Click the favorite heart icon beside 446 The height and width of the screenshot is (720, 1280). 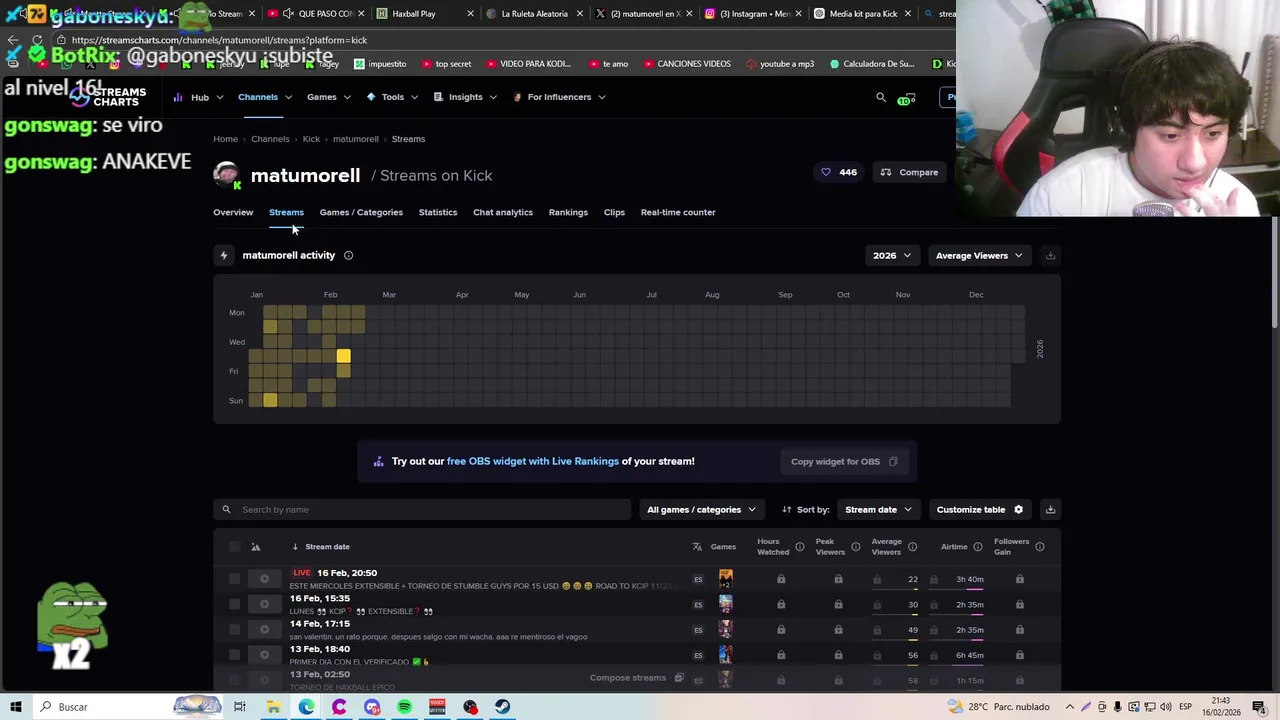coord(826,172)
